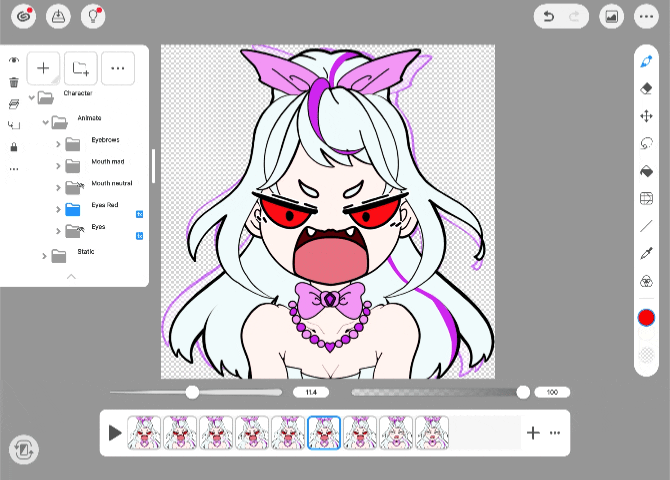670x480 pixels.
Task: Select the Lasso selection tool
Action: coord(646,143)
